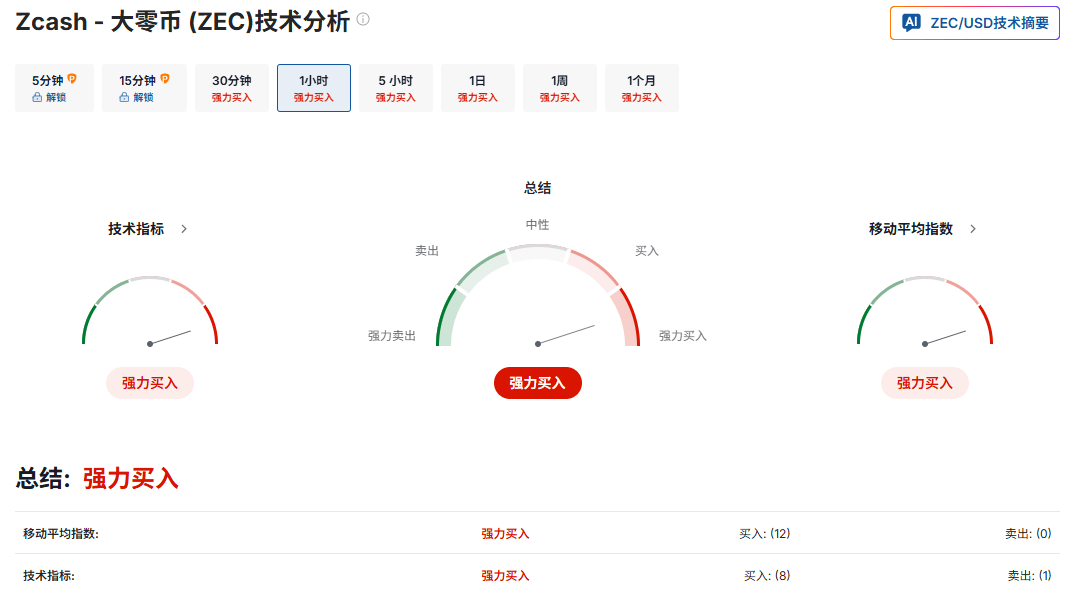This screenshot has width=1070, height=589.
Task: Click the 卖出: (0) cell
Action: (x=1028, y=534)
